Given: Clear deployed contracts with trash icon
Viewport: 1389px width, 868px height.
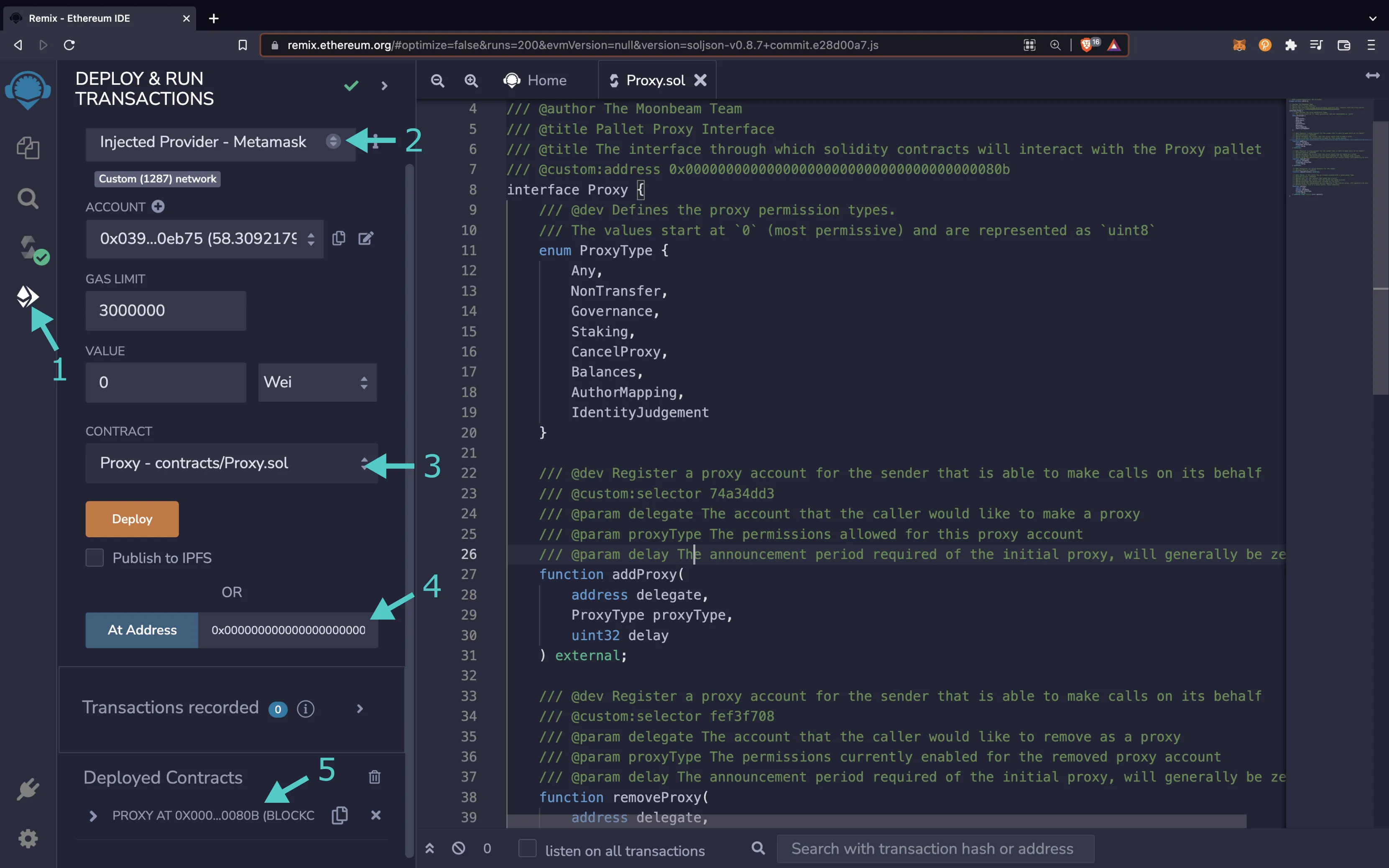Looking at the screenshot, I should 374,777.
